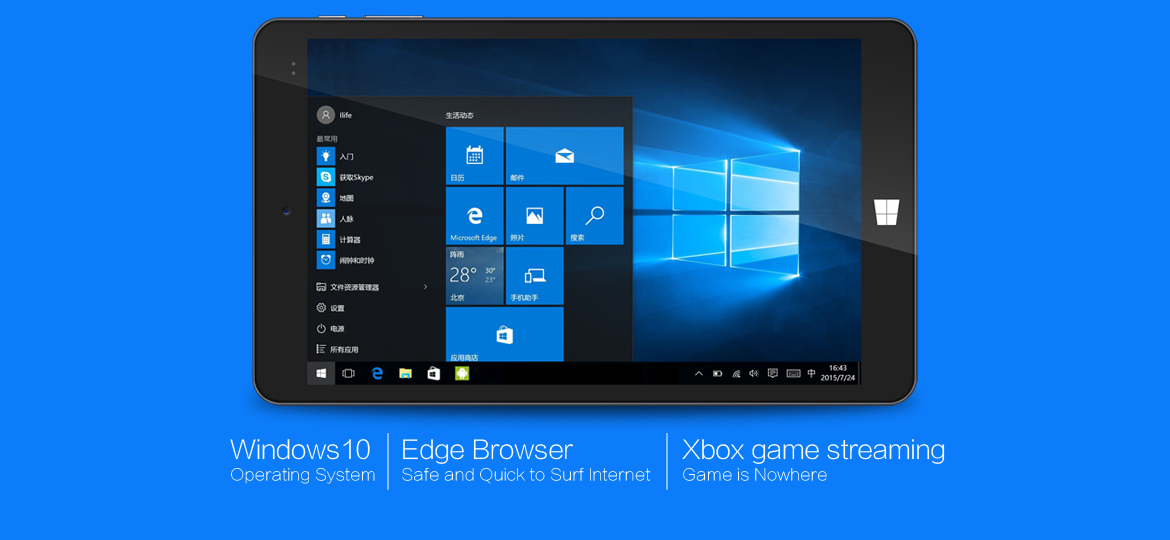This screenshot has height=540, width=1170.
Task: Launch the 计算器 Calculator app entry
Action: pyautogui.click(x=340, y=239)
